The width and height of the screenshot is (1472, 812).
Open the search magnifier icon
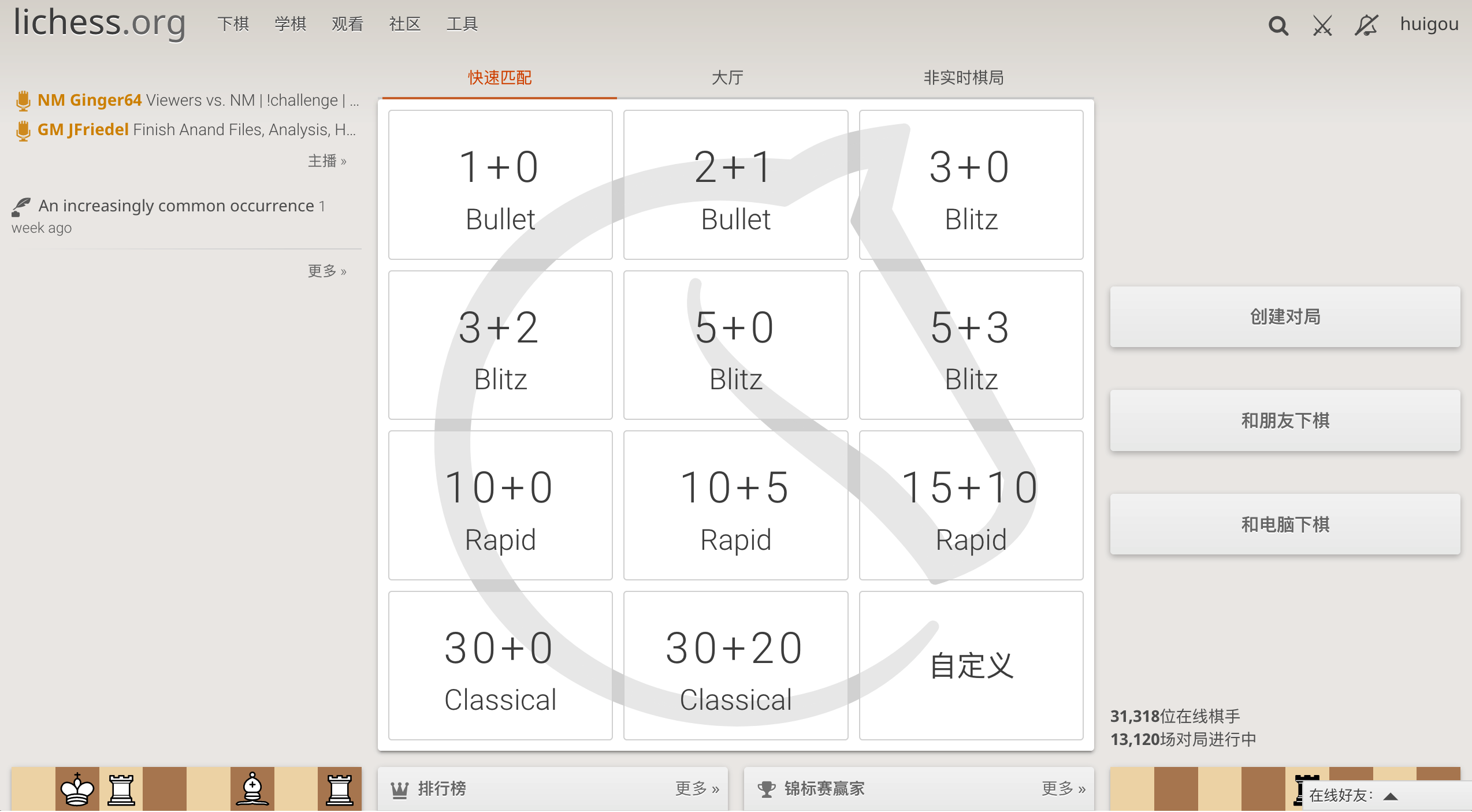click(x=1278, y=26)
